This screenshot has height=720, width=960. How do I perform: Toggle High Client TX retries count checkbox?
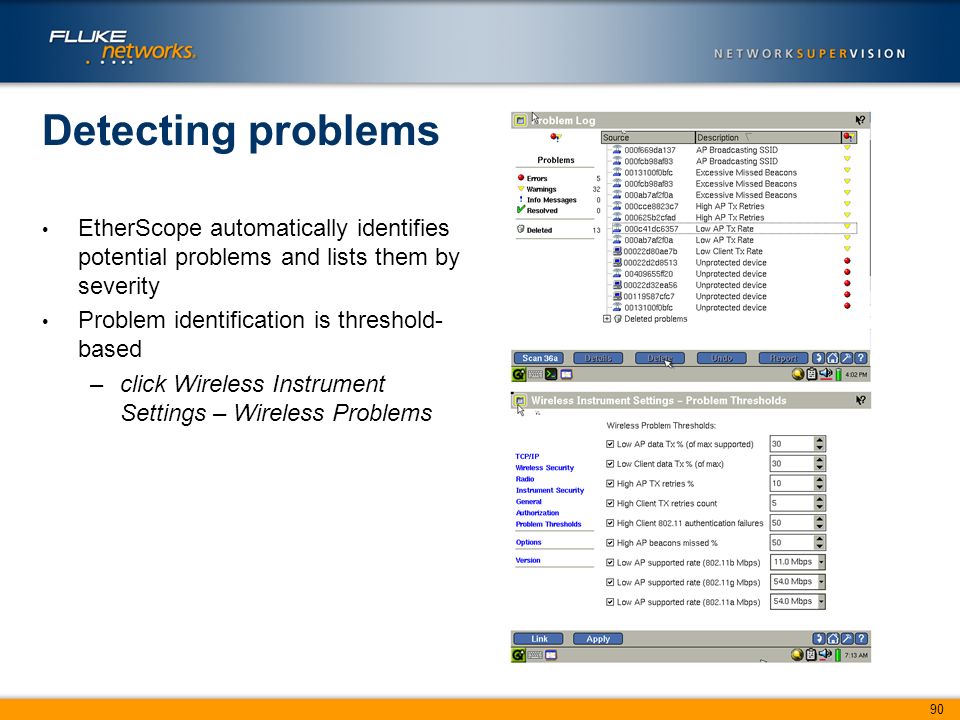(610, 503)
